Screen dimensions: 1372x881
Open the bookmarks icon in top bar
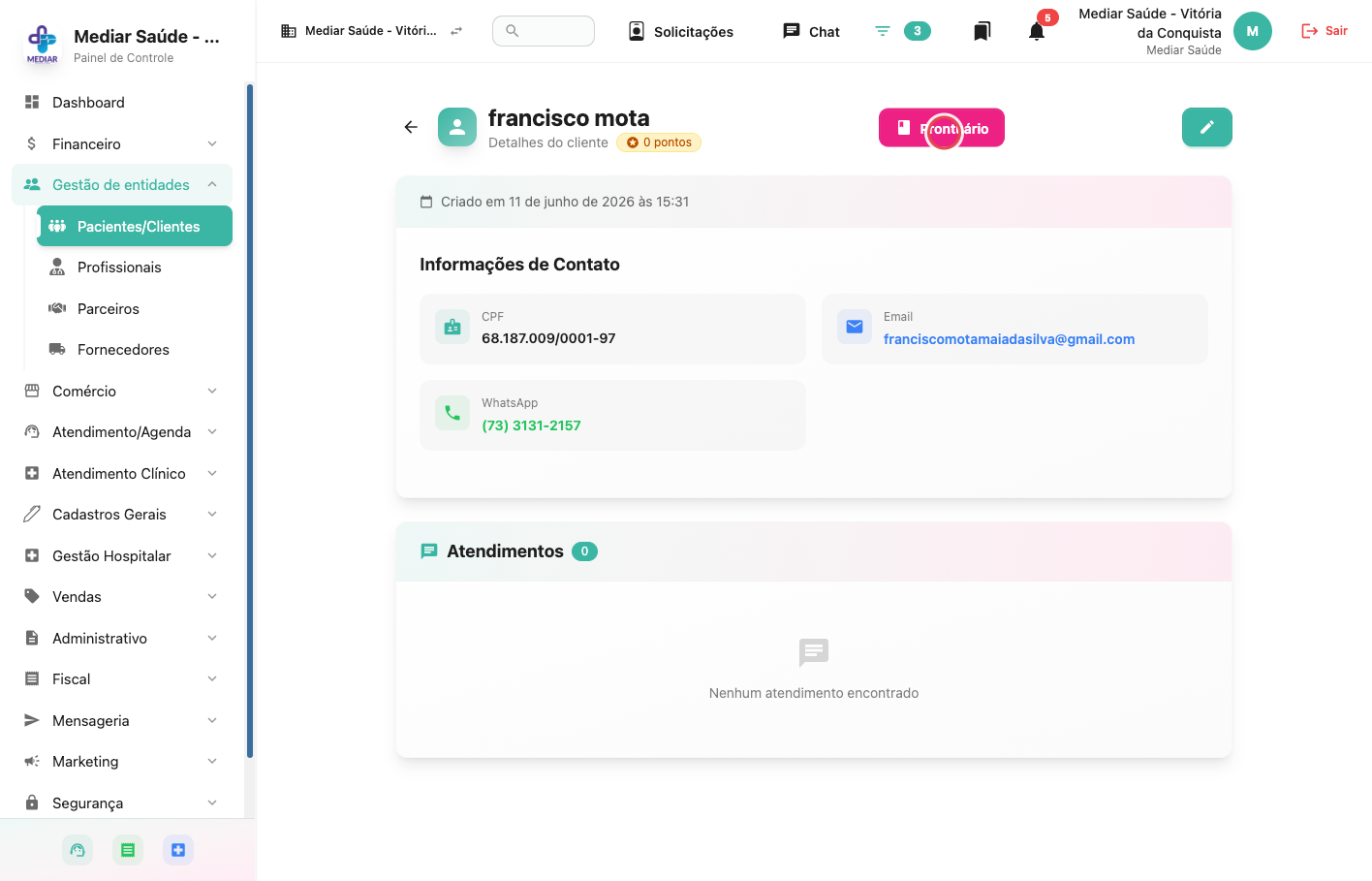982,31
